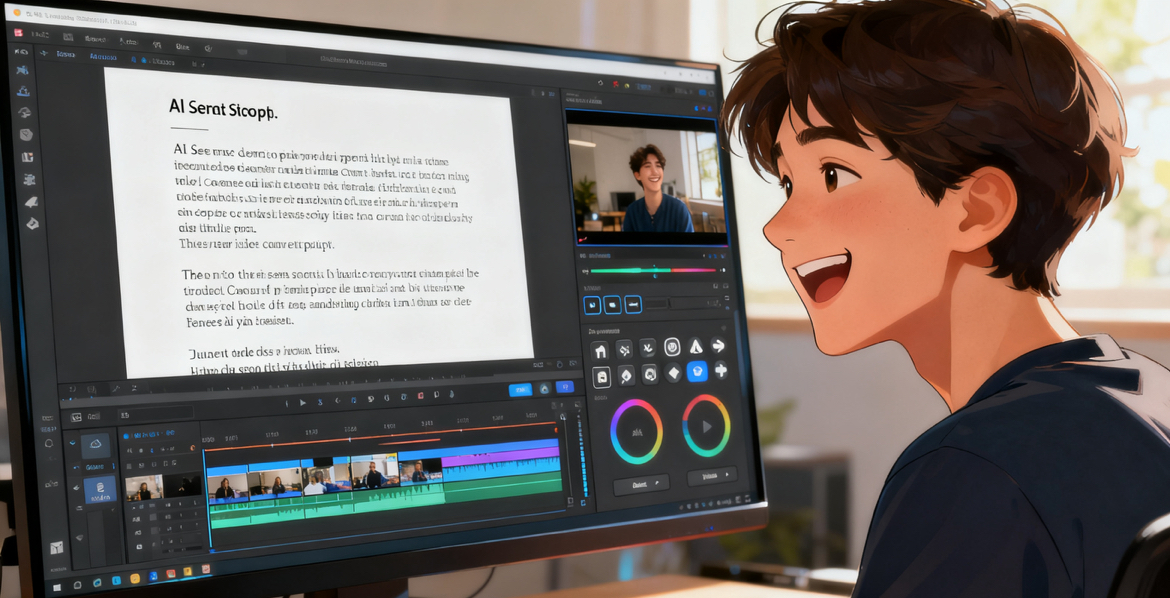Open the bottom-right dropdown button under color wheels

coord(712,477)
